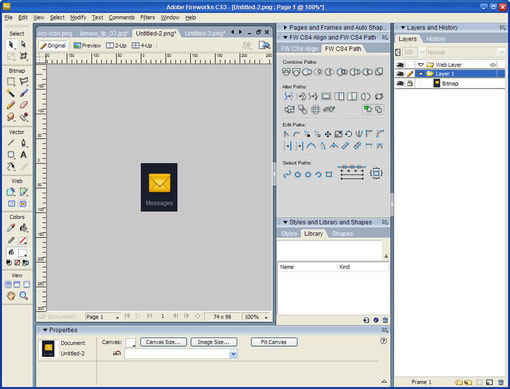510x389 pixels.
Task: Select the Pointer tool
Action: tap(11, 45)
